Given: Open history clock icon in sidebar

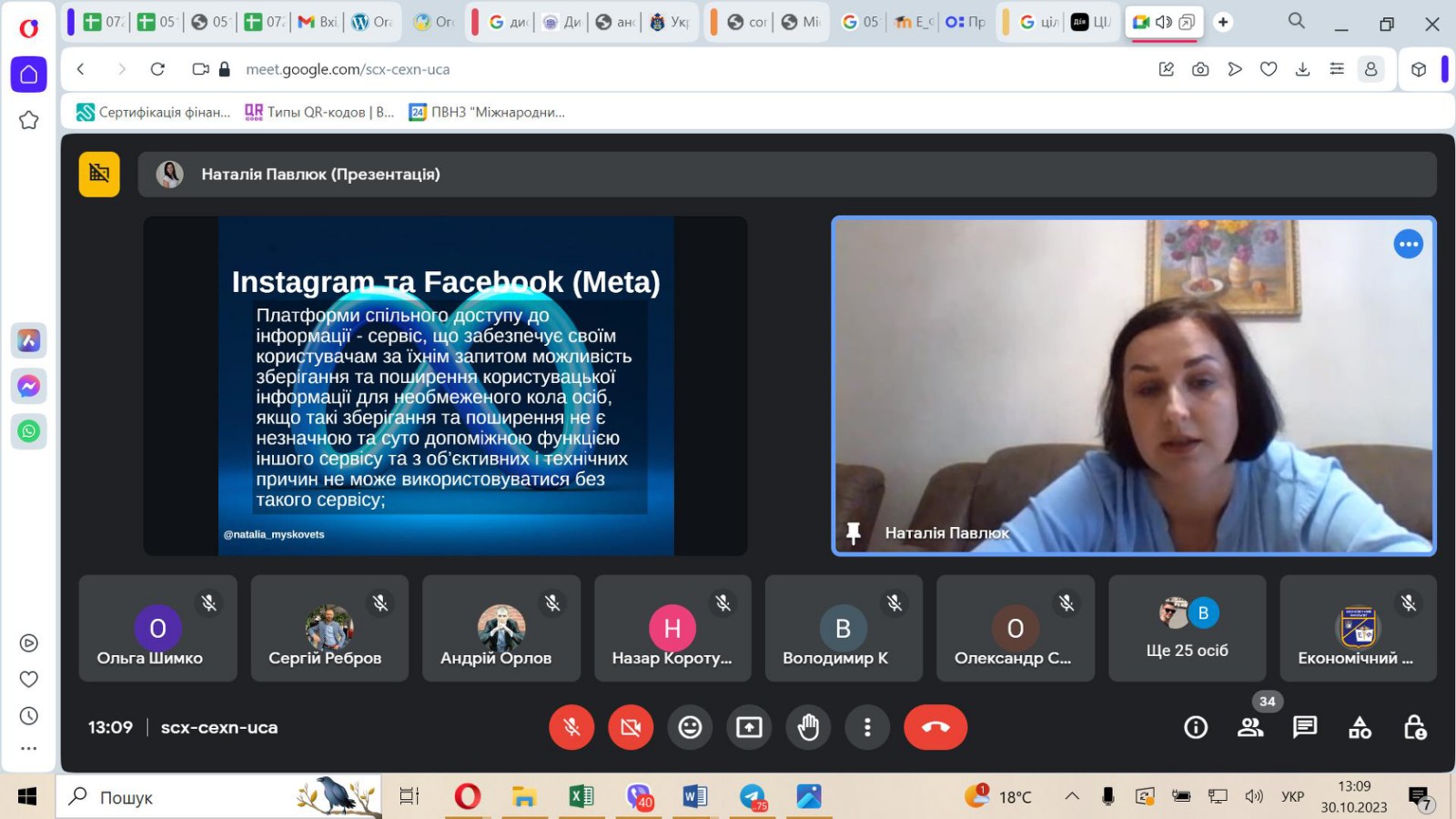Looking at the screenshot, I should click(x=28, y=716).
